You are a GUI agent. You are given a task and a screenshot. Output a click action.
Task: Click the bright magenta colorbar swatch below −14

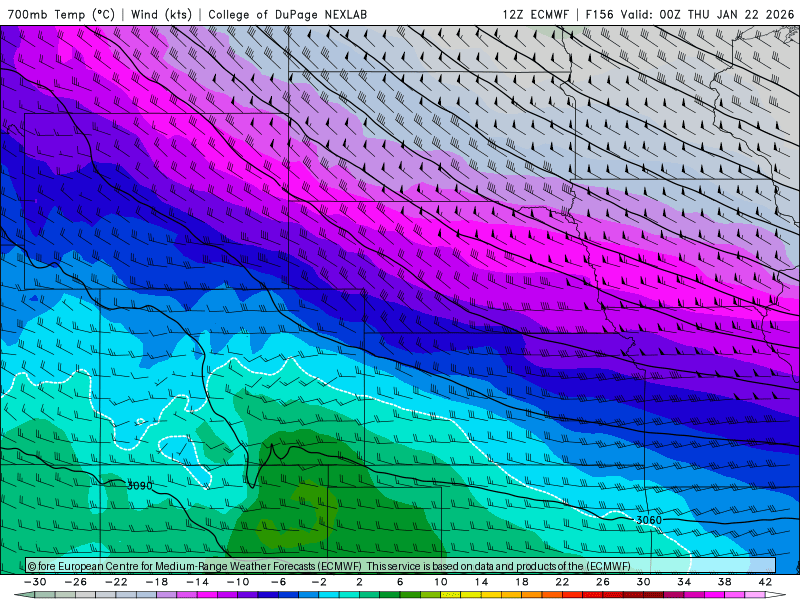point(207,595)
